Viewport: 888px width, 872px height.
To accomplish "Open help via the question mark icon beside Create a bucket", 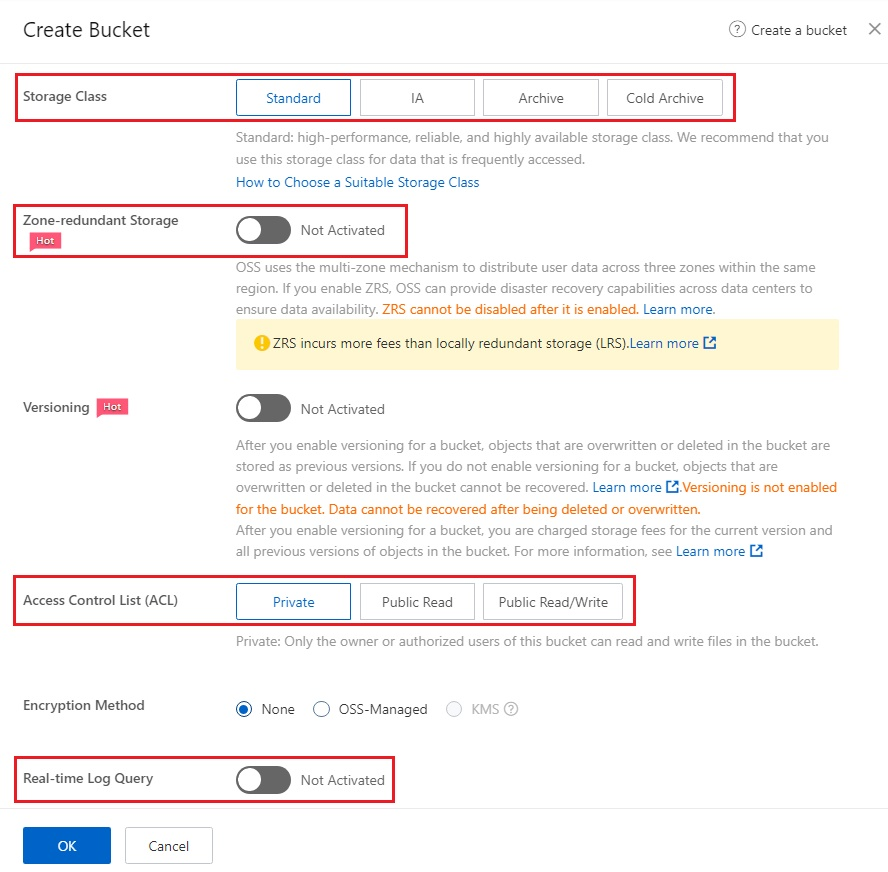I will pos(736,30).
